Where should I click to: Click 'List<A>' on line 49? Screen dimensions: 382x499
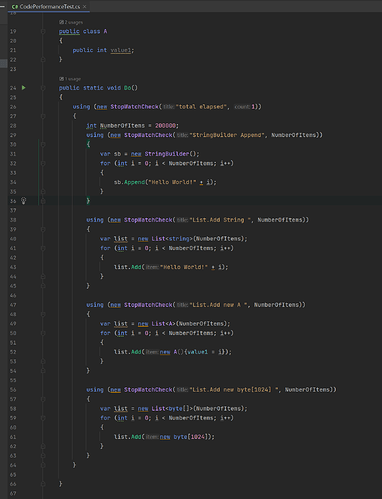[163, 324]
